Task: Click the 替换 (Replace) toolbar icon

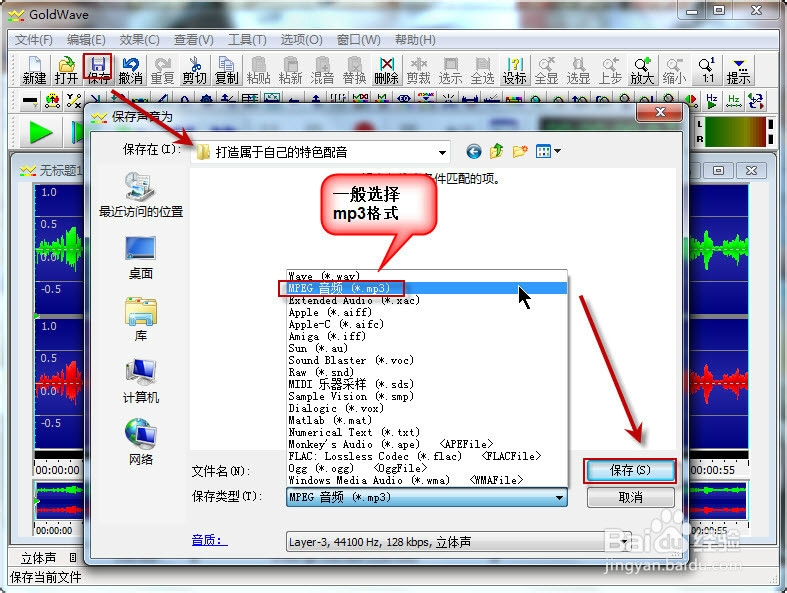Action: (354, 70)
